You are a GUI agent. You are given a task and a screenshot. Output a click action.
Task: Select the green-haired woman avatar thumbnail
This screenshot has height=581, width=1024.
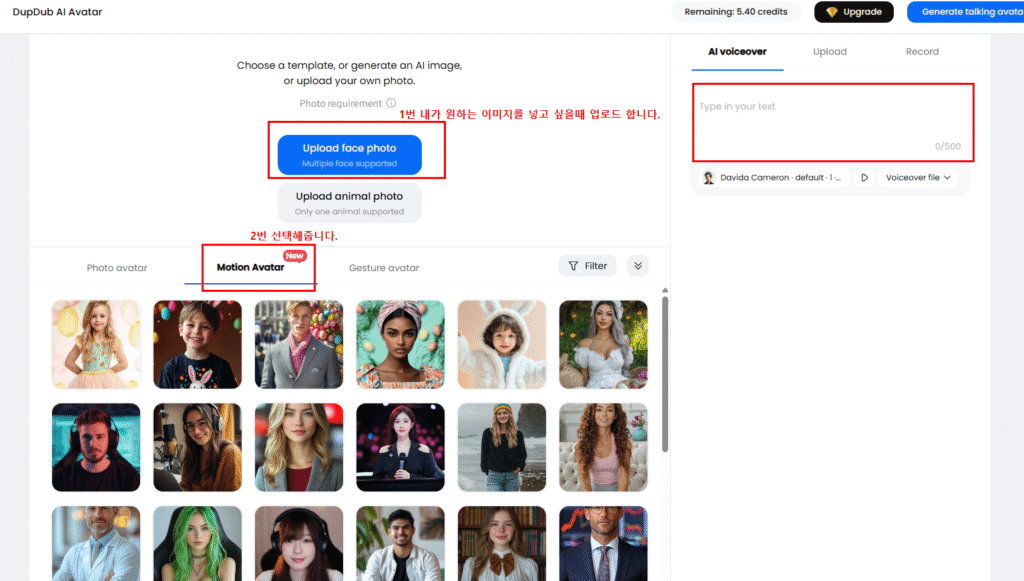197,543
